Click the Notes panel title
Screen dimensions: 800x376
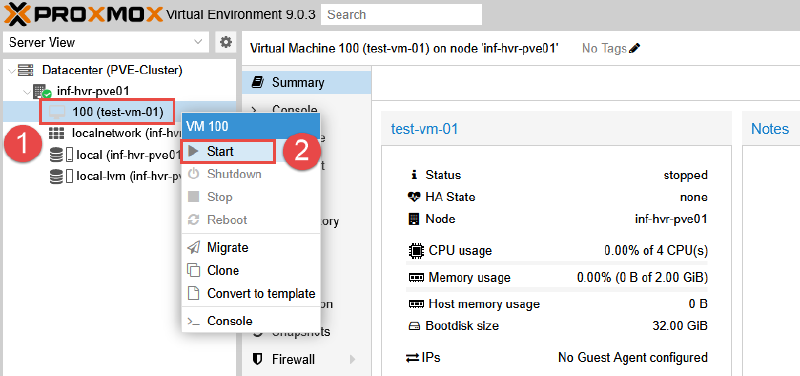point(770,129)
